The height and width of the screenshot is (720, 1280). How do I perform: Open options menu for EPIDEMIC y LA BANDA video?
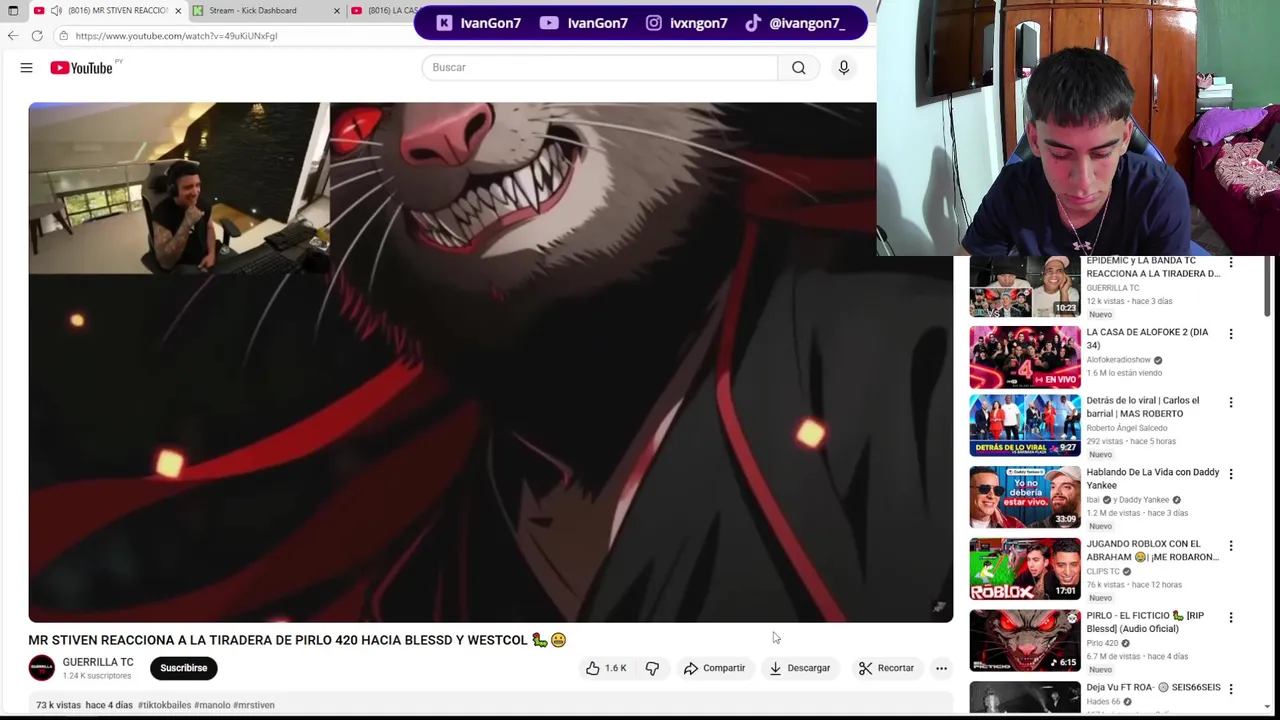tap(1231, 263)
